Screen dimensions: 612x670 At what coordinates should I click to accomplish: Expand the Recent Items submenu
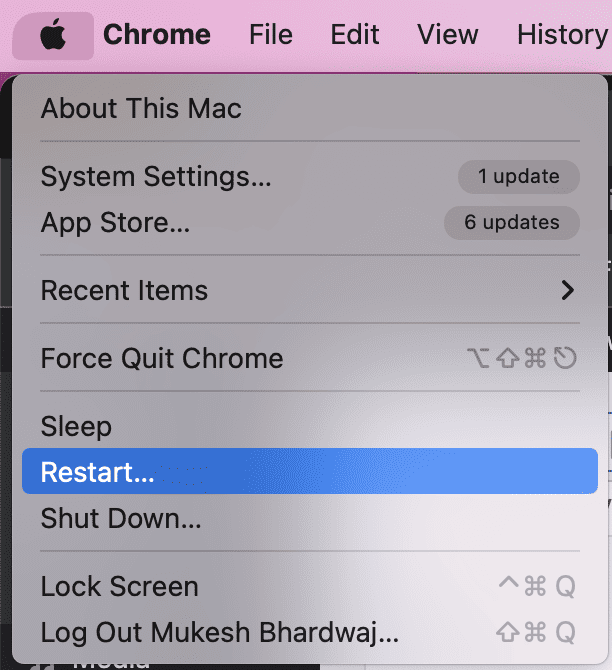(x=124, y=291)
